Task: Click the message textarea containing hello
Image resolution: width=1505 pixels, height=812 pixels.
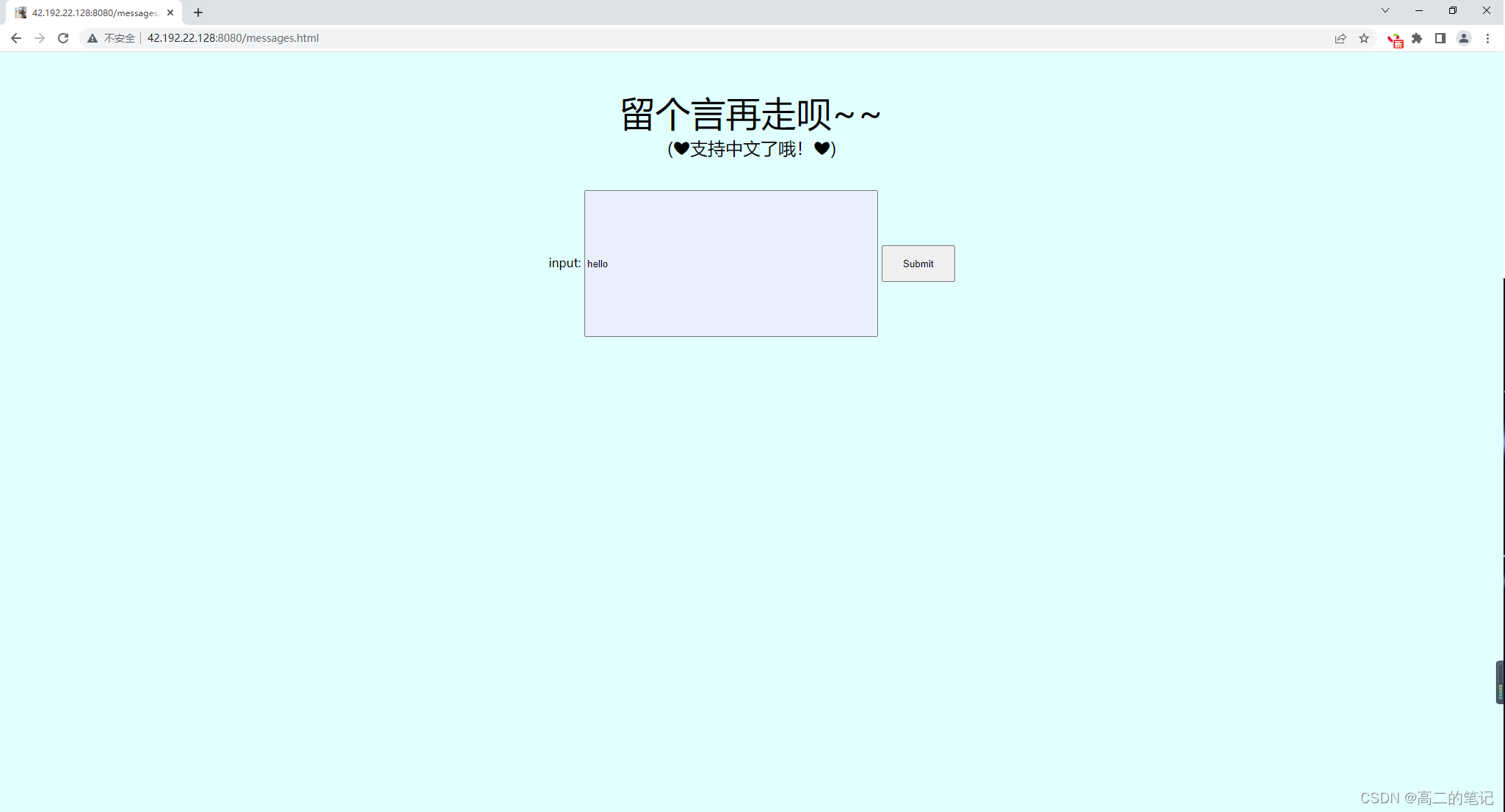Action: [x=731, y=264]
